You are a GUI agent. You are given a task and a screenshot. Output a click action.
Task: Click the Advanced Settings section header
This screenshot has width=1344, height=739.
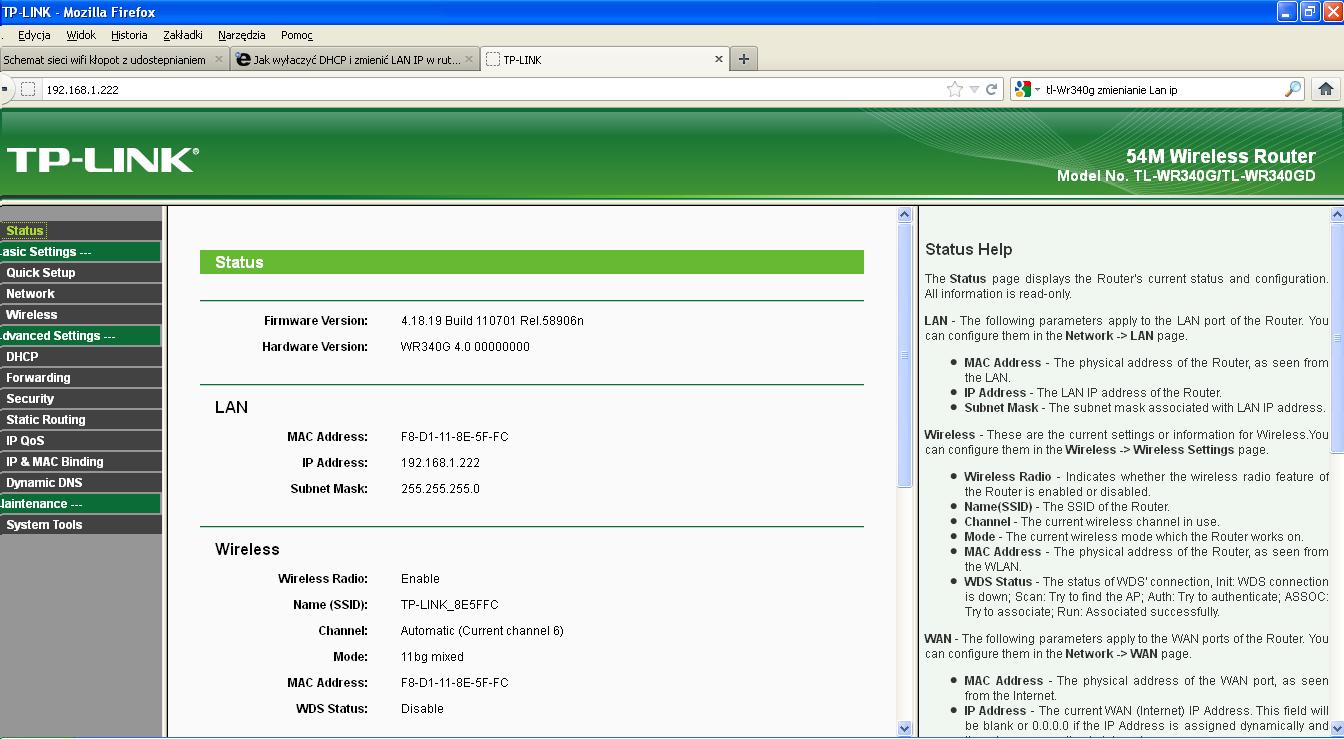pyautogui.click(x=80, y=335)
